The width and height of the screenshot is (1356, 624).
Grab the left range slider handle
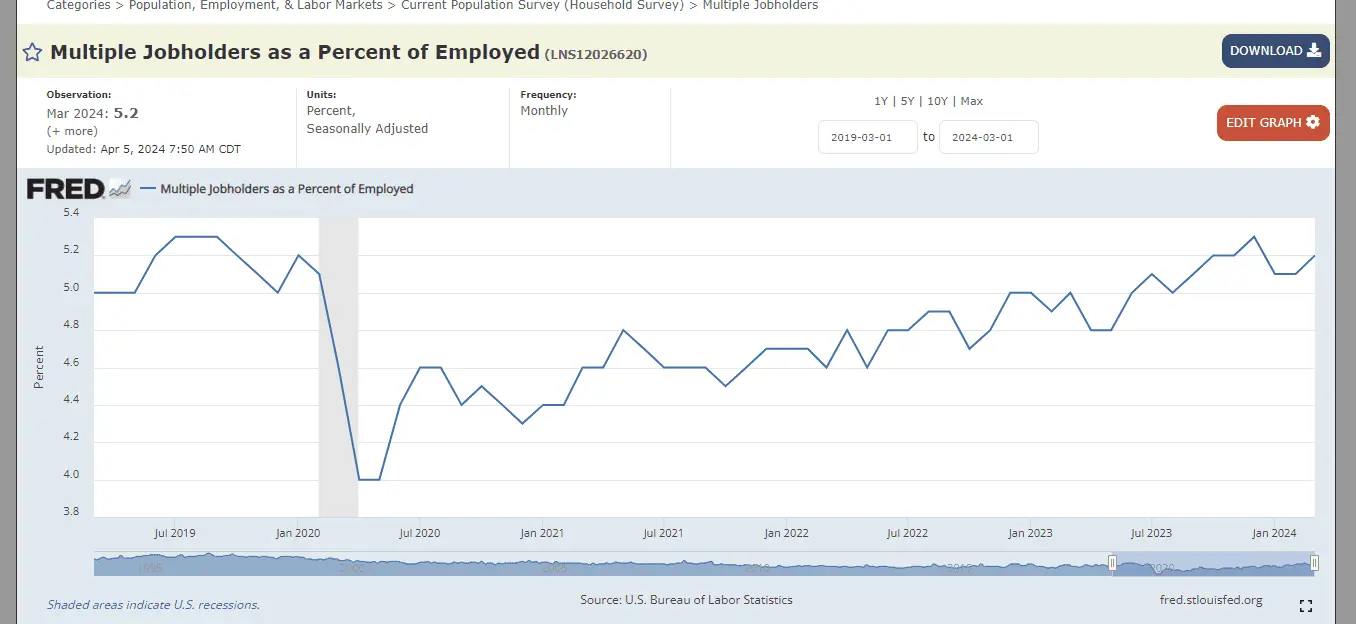point(1112,564)
